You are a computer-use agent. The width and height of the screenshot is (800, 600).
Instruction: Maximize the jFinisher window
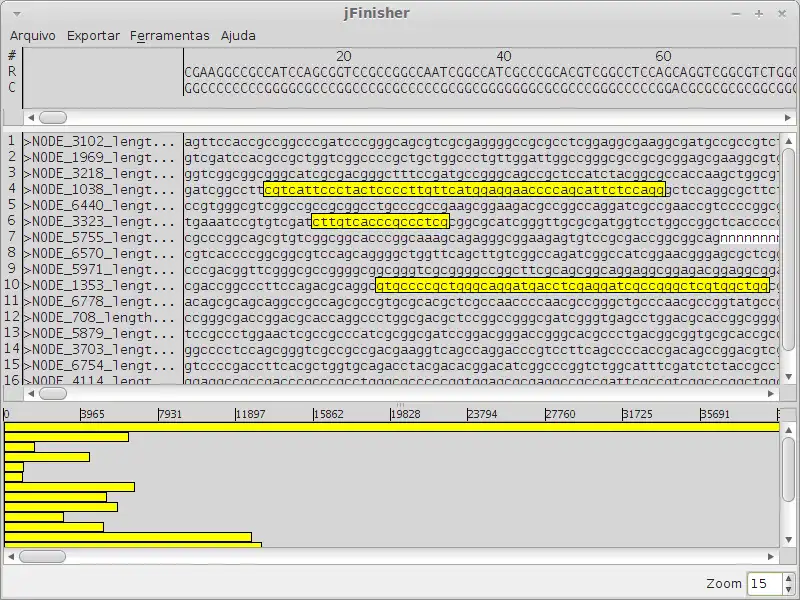(x=759, y=14)
